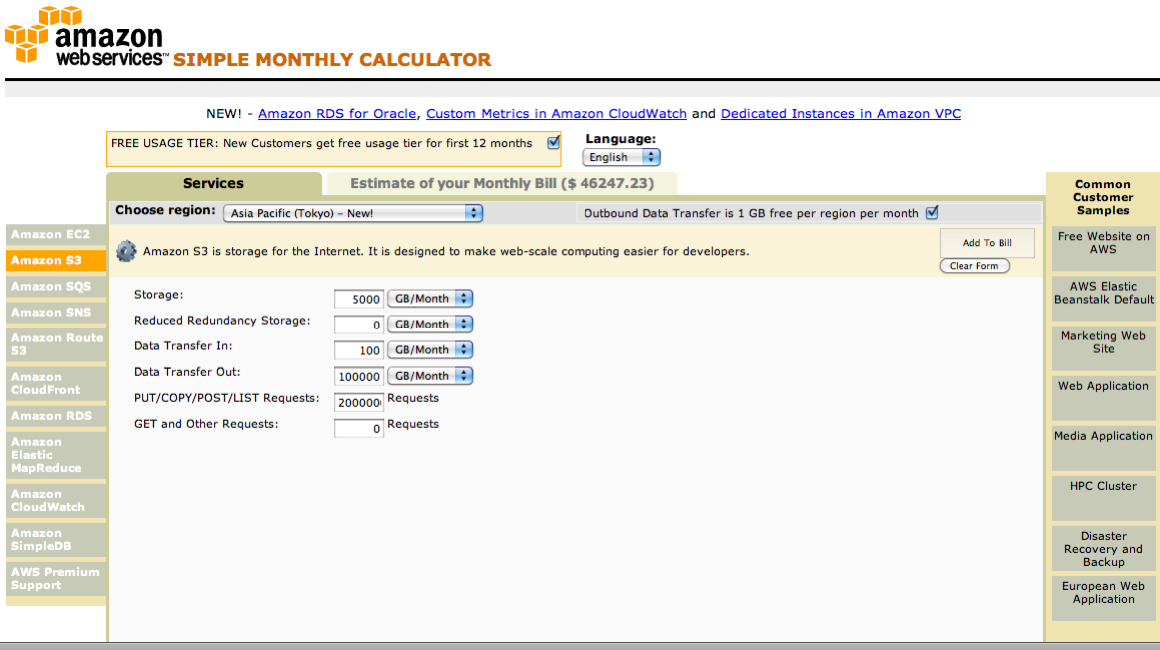Select Amazon SNS in the sidebar
The height and width of the screenshot is (650, 1160).
point(55,313)
